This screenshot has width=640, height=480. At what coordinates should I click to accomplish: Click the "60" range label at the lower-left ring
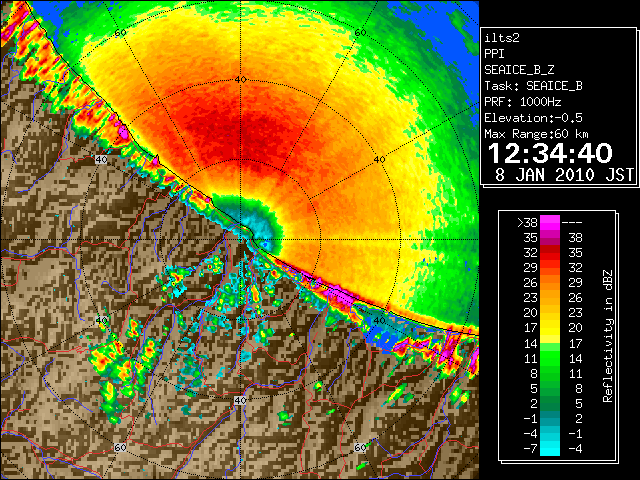[x=120, y=448]
